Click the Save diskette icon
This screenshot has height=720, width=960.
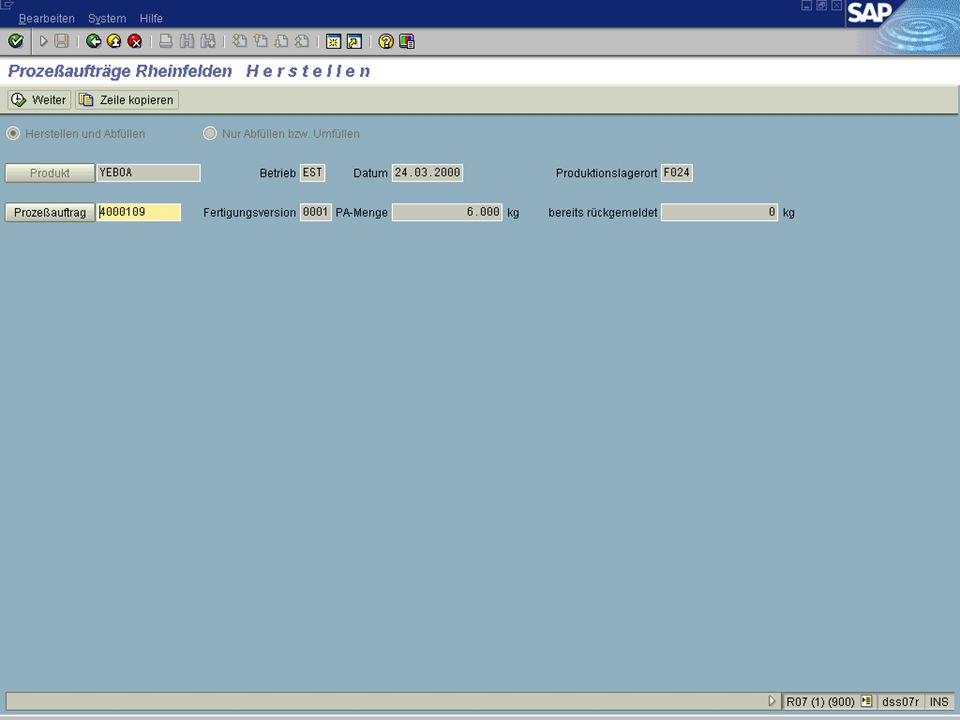click(61, 41)
